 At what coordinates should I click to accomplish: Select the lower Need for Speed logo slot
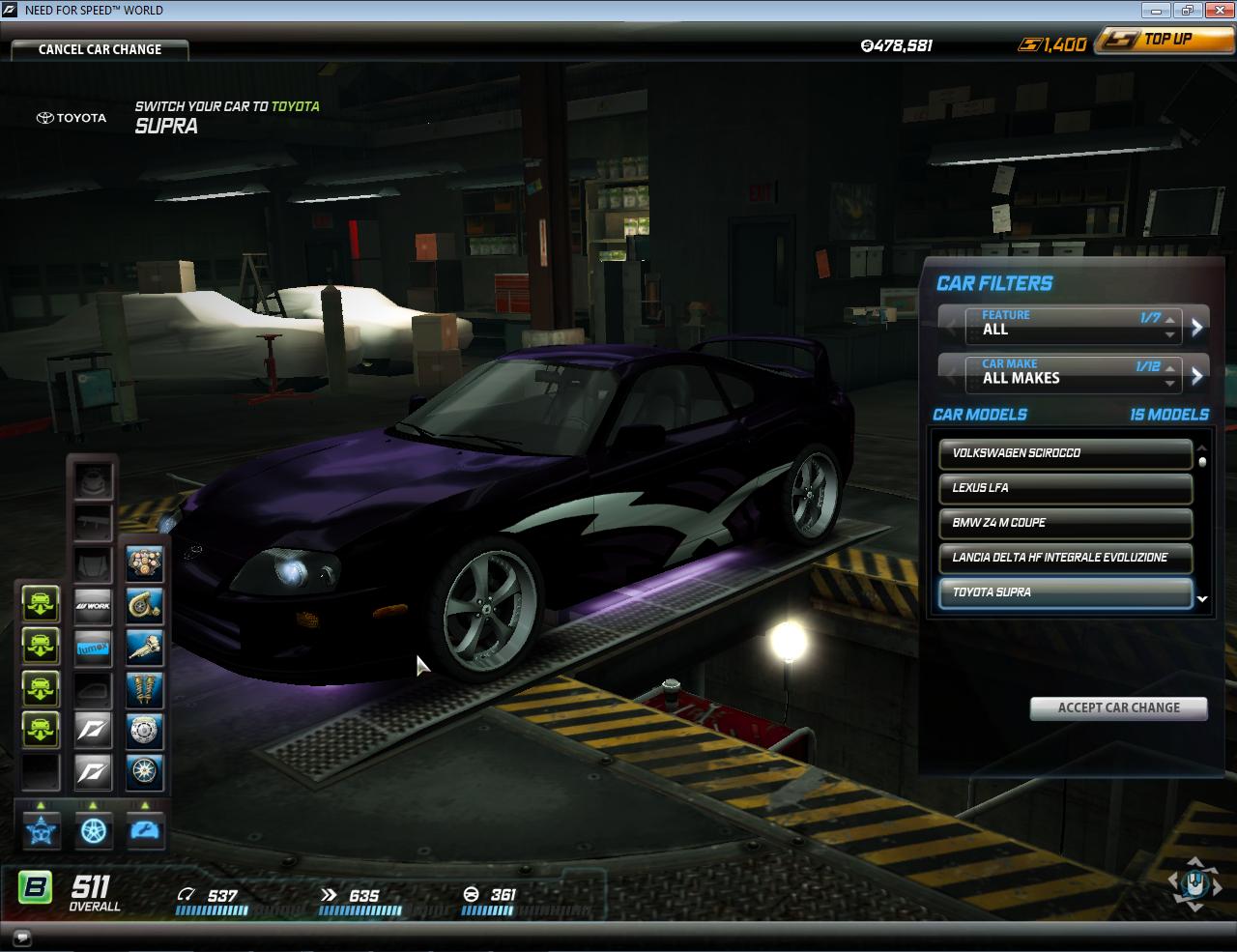94,773
